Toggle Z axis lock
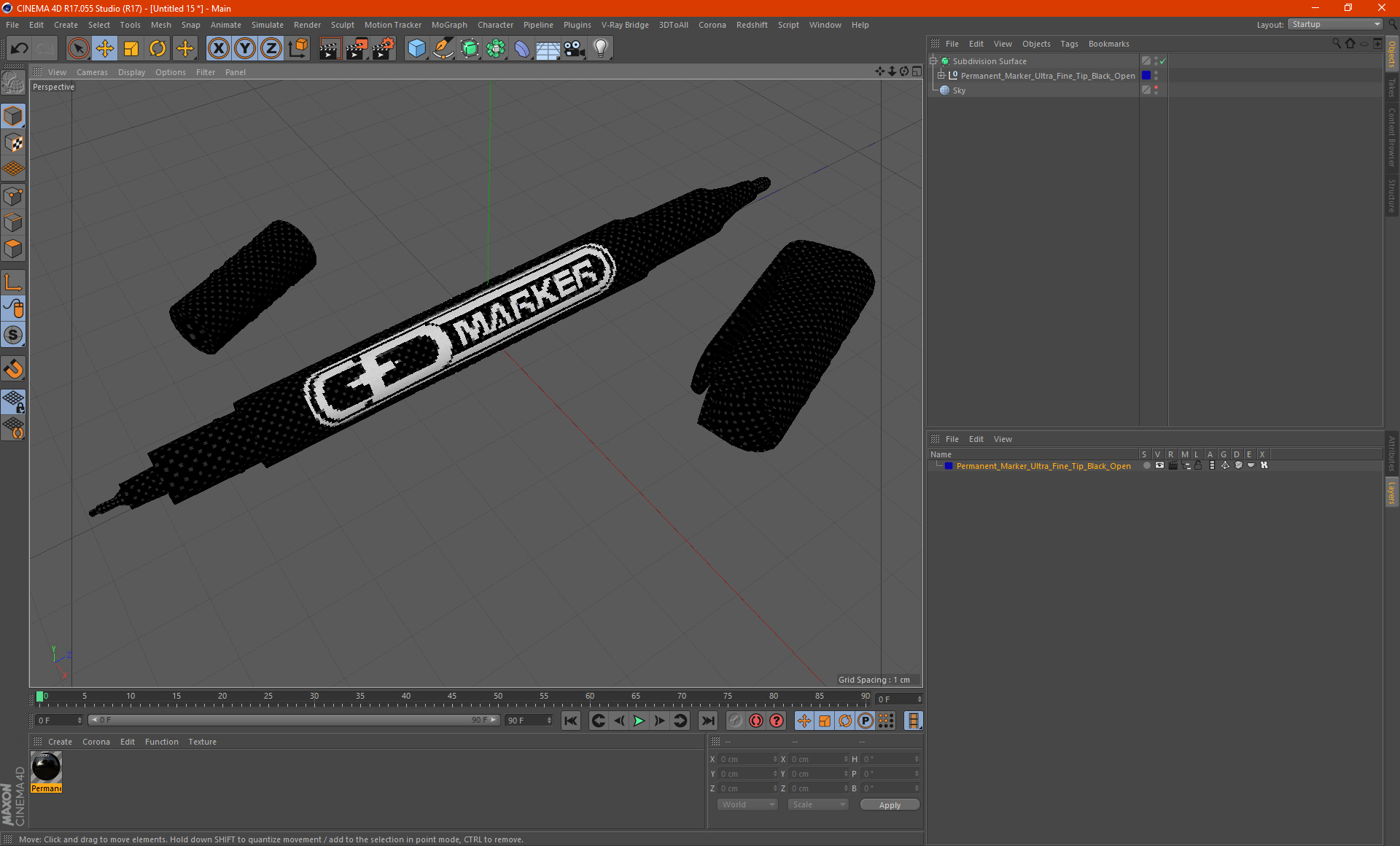 [271, 49]
